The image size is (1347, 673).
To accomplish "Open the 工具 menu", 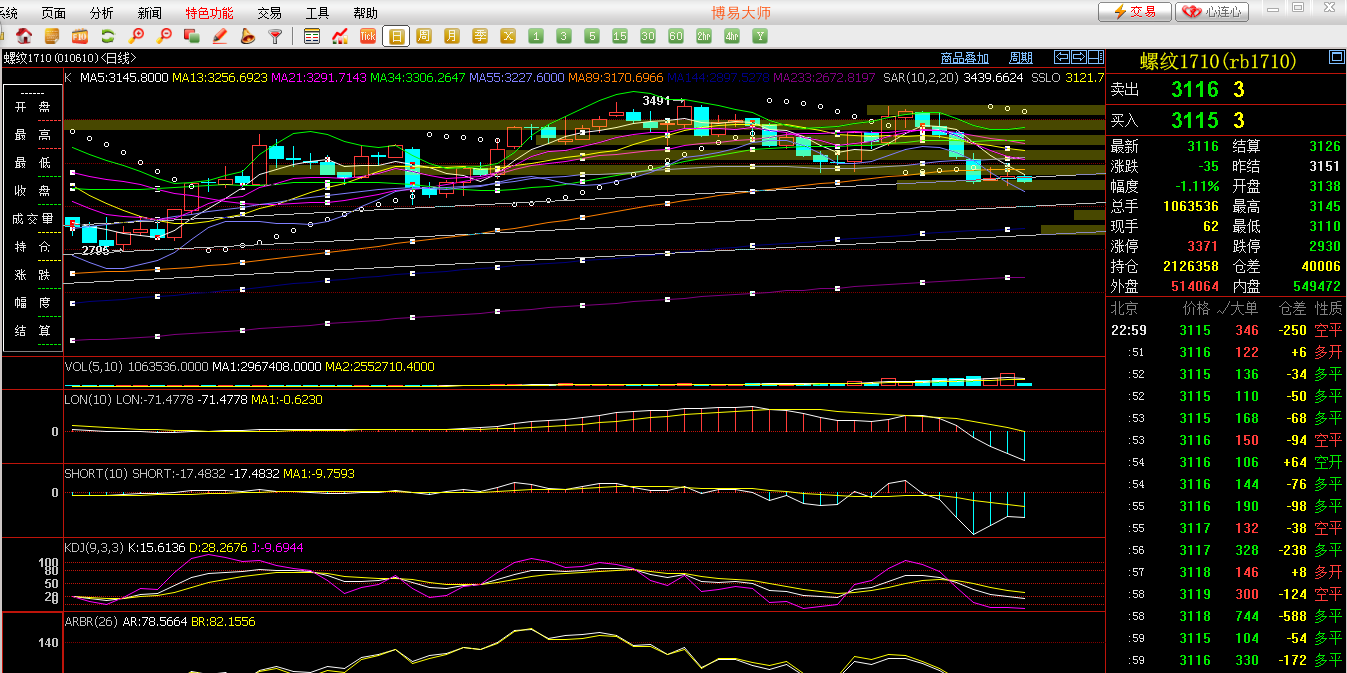I will (318, 13).
